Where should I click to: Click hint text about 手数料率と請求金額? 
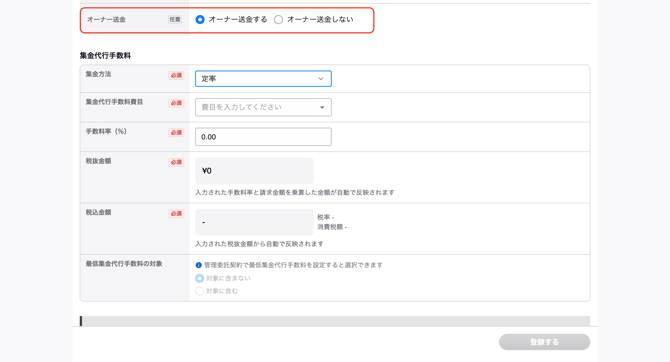point(295,192)
